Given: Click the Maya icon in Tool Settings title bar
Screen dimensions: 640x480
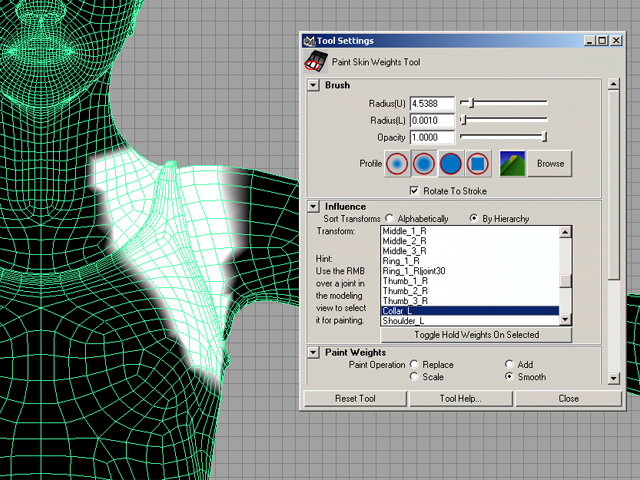Looking at the screenshot, I should point(309,41).
